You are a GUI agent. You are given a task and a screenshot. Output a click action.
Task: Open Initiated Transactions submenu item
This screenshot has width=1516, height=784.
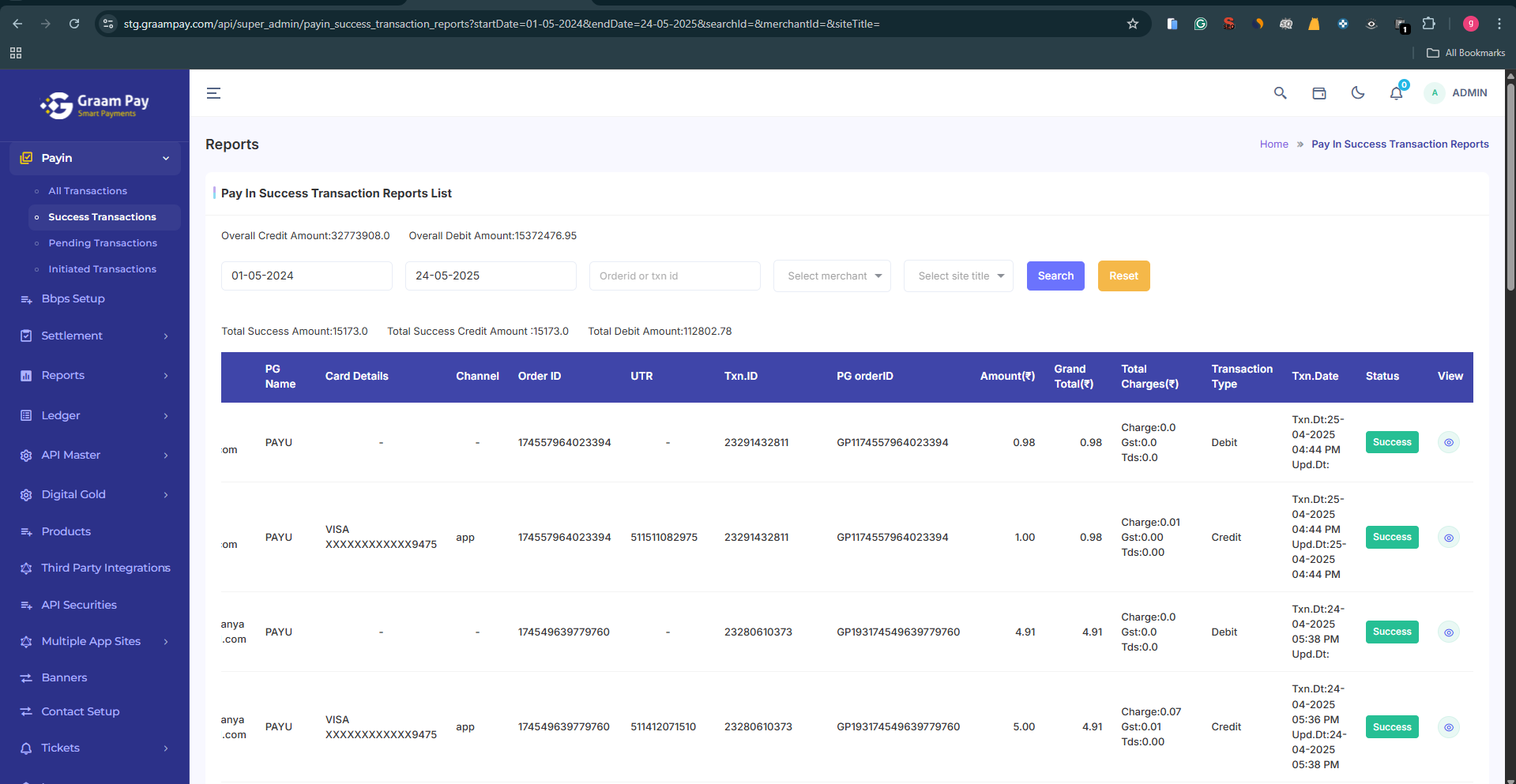click(102, 269)
